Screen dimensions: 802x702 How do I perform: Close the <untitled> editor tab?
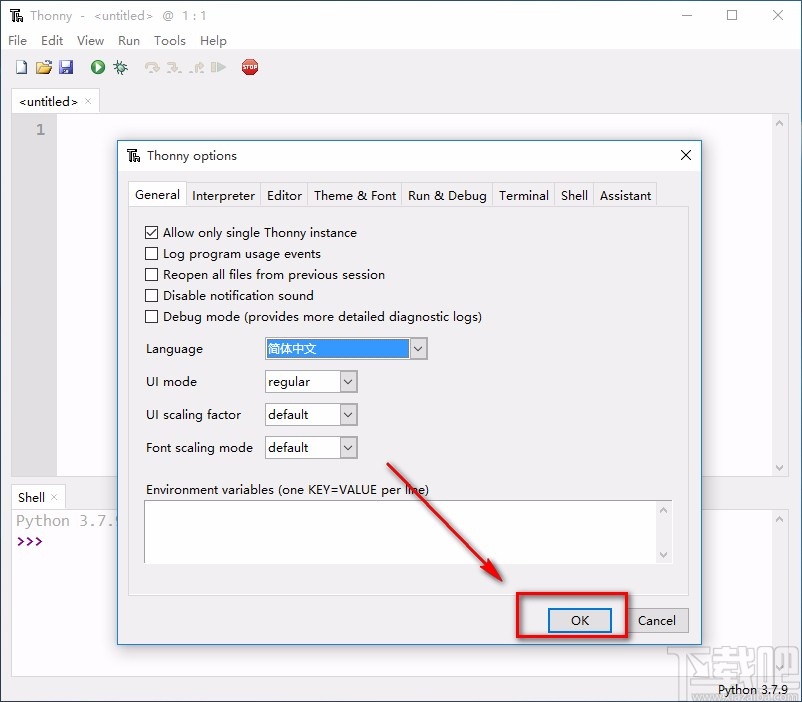tap(88, 101)
